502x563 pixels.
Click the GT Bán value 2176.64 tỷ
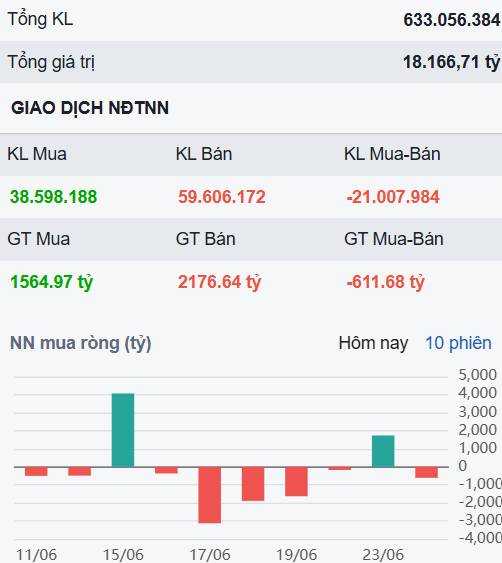click(219, 282)
